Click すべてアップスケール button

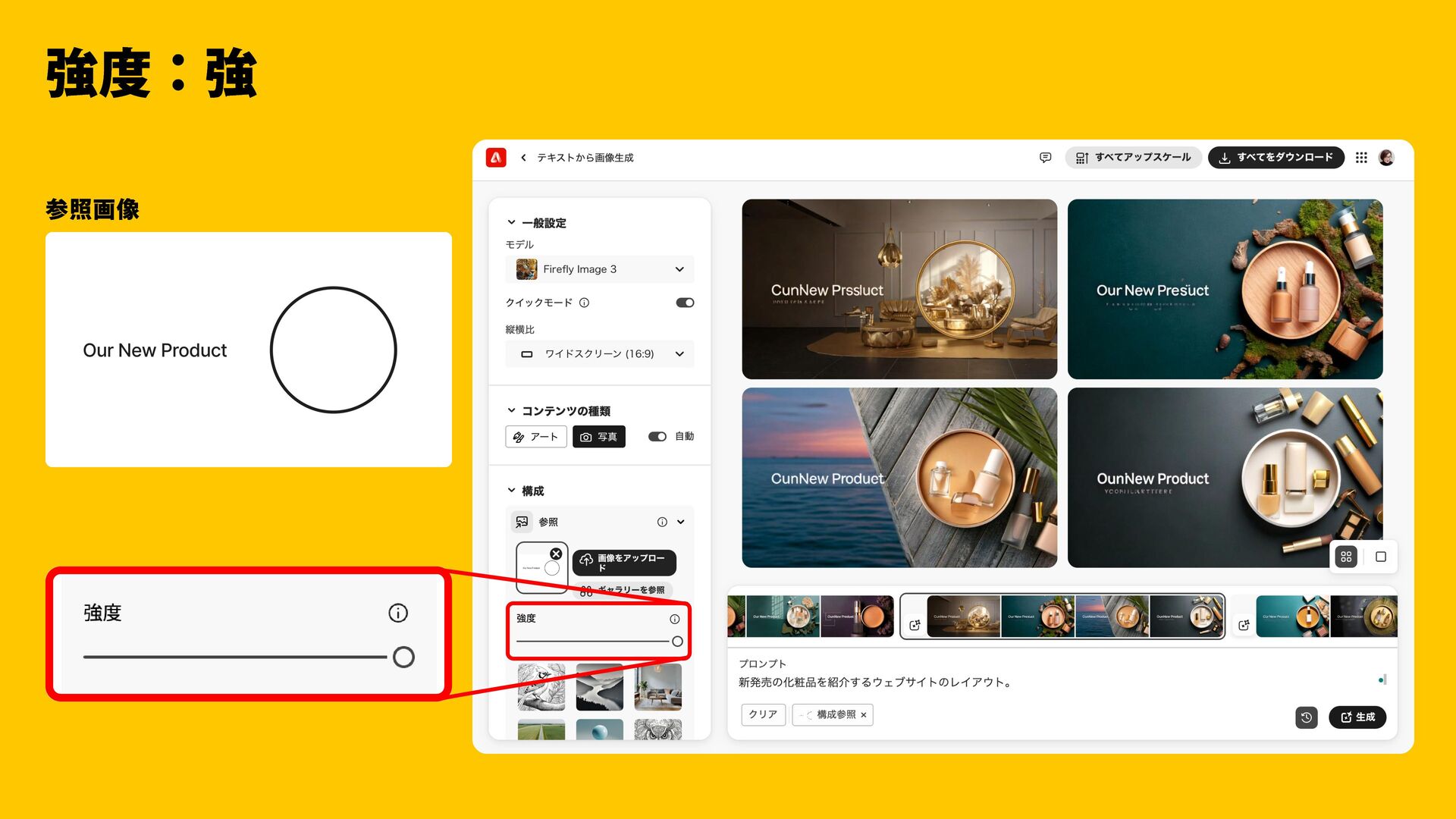click(x=1133, y=158)
